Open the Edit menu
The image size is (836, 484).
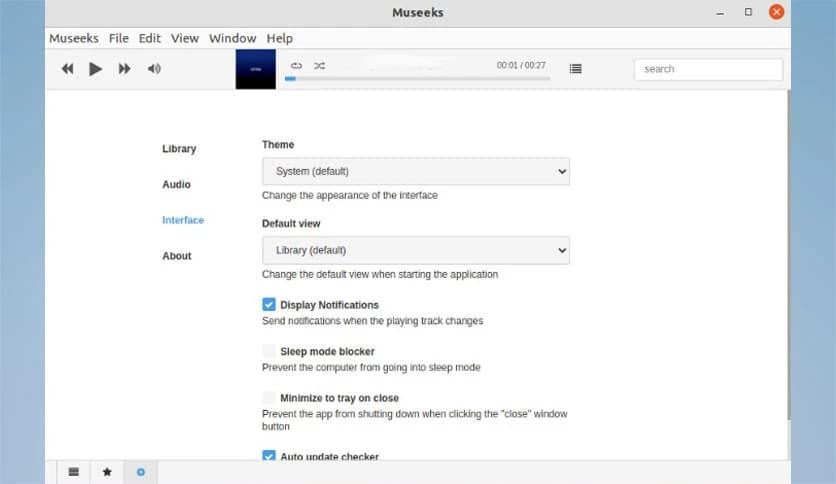point(150,38)
